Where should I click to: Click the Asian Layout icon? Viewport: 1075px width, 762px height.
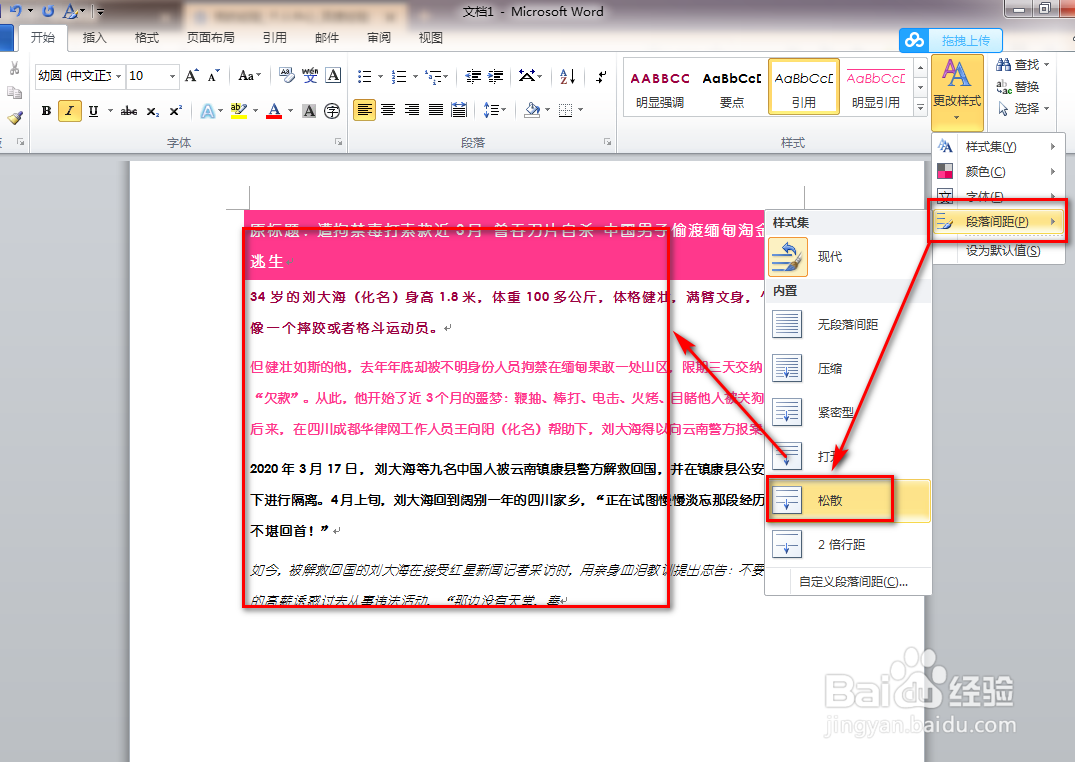tap(527, 76)
